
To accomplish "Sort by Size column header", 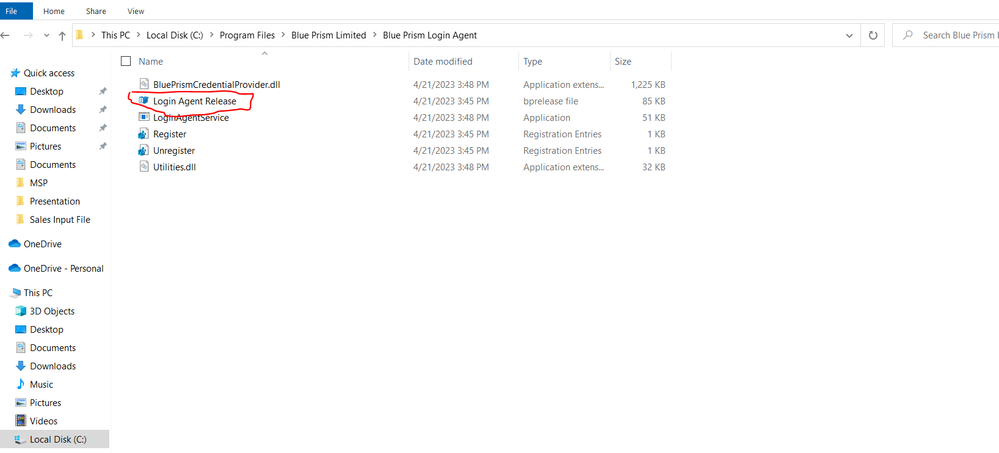I will [x=623, y=62].
